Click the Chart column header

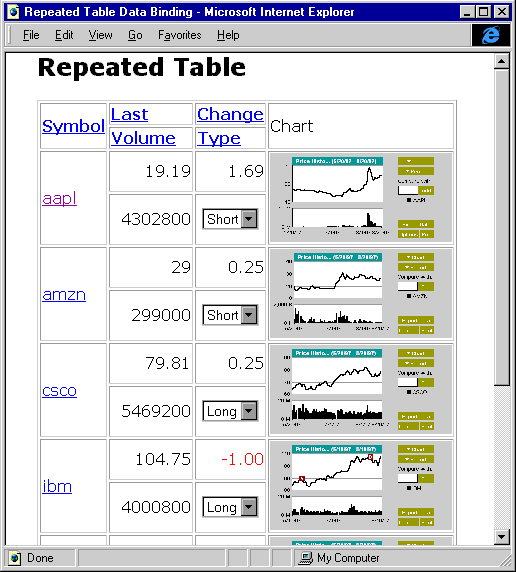point(292,126)
